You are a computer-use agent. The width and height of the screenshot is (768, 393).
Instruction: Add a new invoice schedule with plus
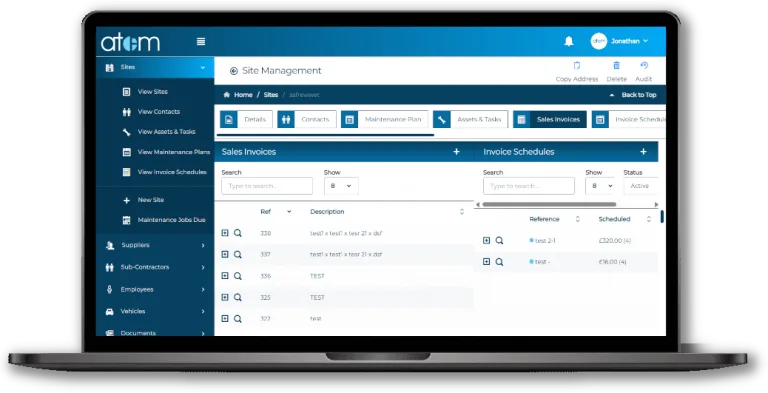(643, 152)
